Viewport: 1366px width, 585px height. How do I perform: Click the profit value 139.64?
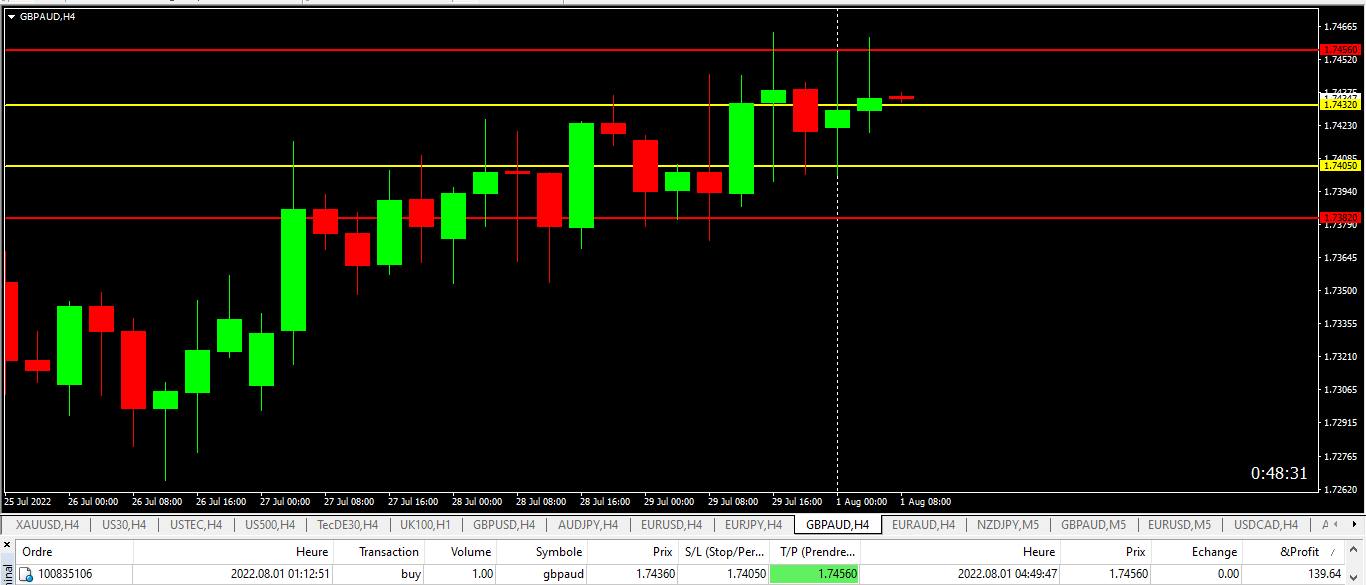point(1324,574)
